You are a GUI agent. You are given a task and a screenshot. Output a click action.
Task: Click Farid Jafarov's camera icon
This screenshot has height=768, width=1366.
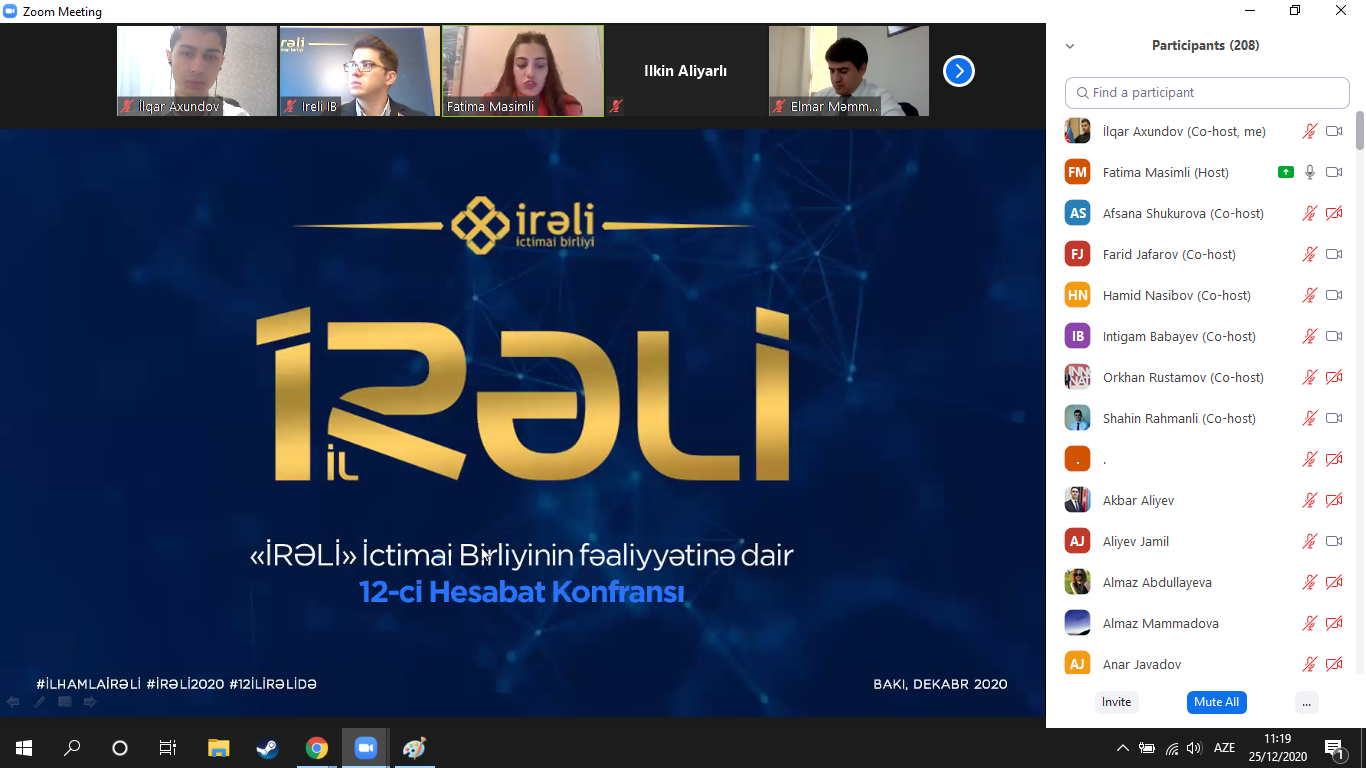point(1334,254)
